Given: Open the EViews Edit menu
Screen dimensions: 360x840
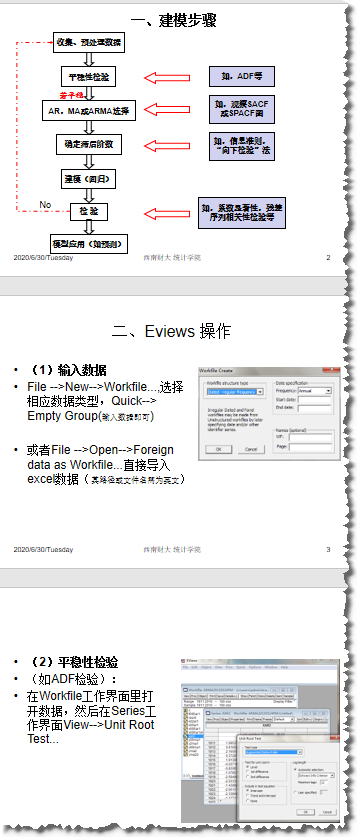Looking at the screenshot, I should [x=194, y=667].
